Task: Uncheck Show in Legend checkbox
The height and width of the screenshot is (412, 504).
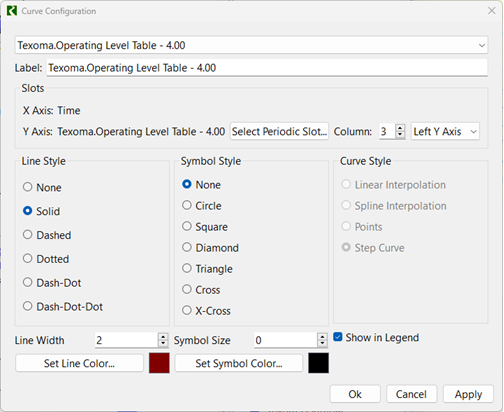Action: coord(338,337)
